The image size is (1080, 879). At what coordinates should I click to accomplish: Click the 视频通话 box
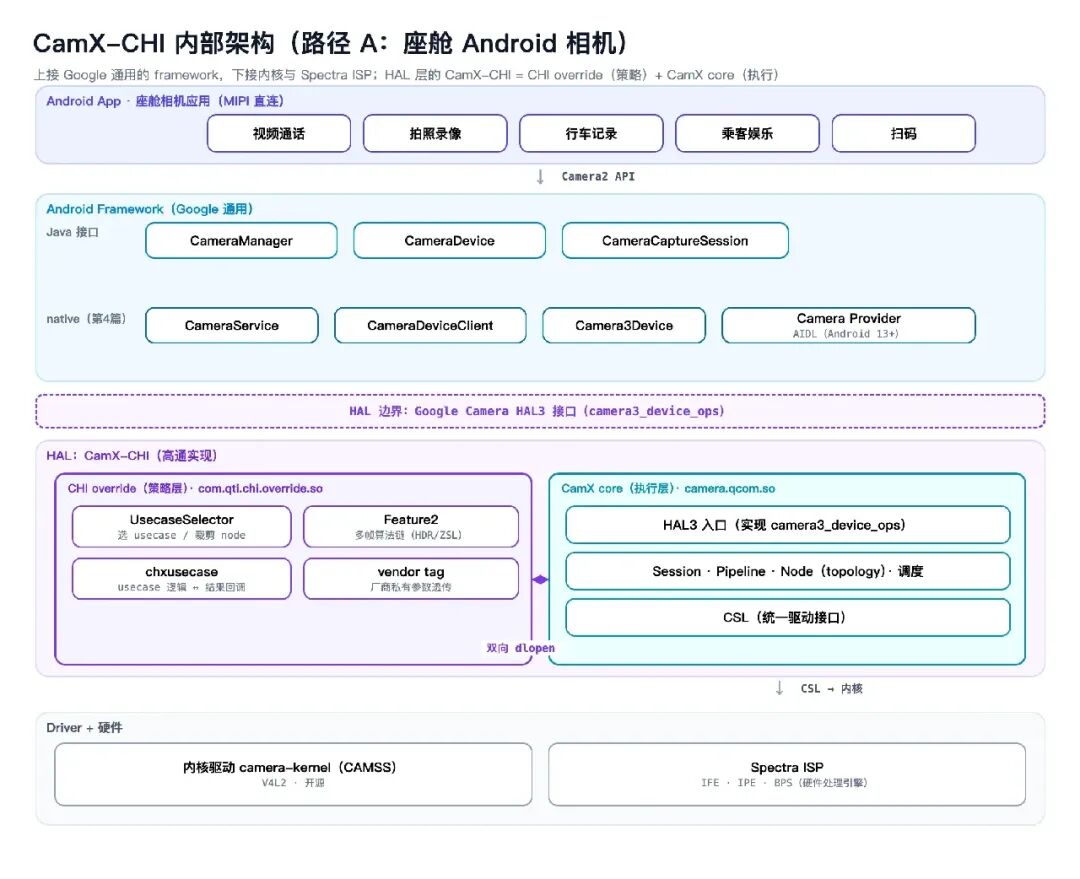(279, 134)
